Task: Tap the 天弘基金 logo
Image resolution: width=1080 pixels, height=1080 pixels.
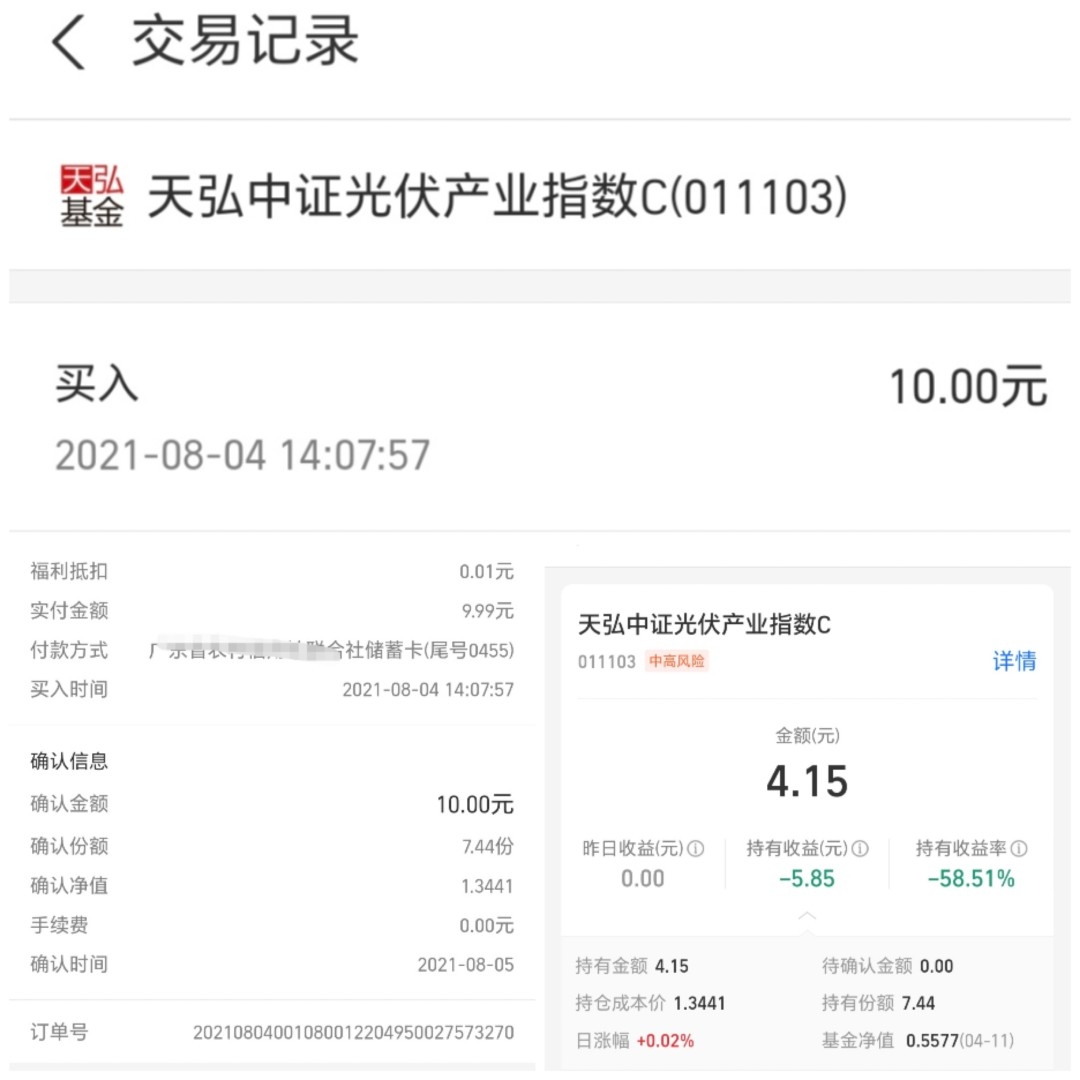Action: [92, 196]
